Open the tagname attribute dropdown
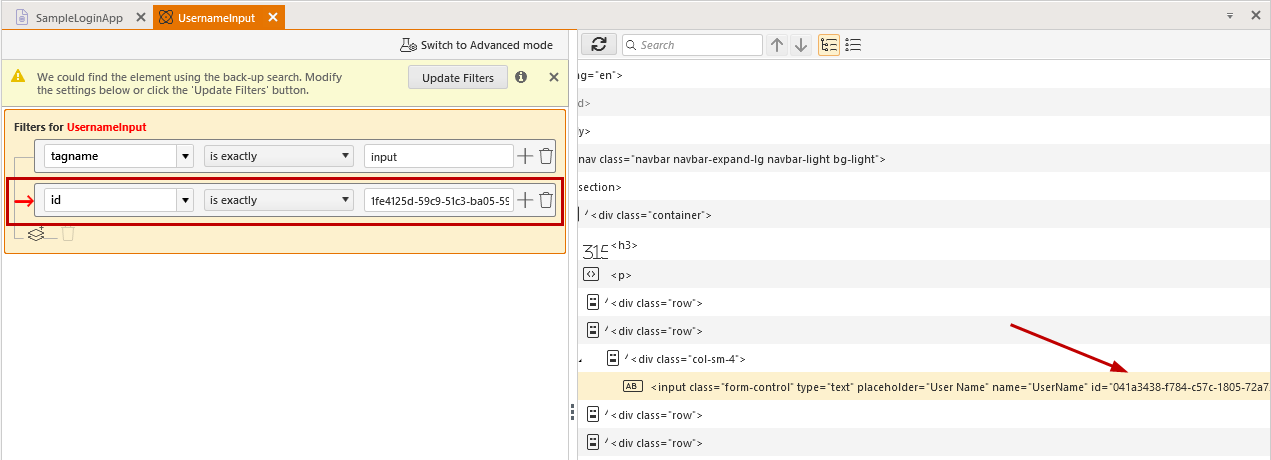This screenshot has width=1271, height=460. [x=185, y=156]
